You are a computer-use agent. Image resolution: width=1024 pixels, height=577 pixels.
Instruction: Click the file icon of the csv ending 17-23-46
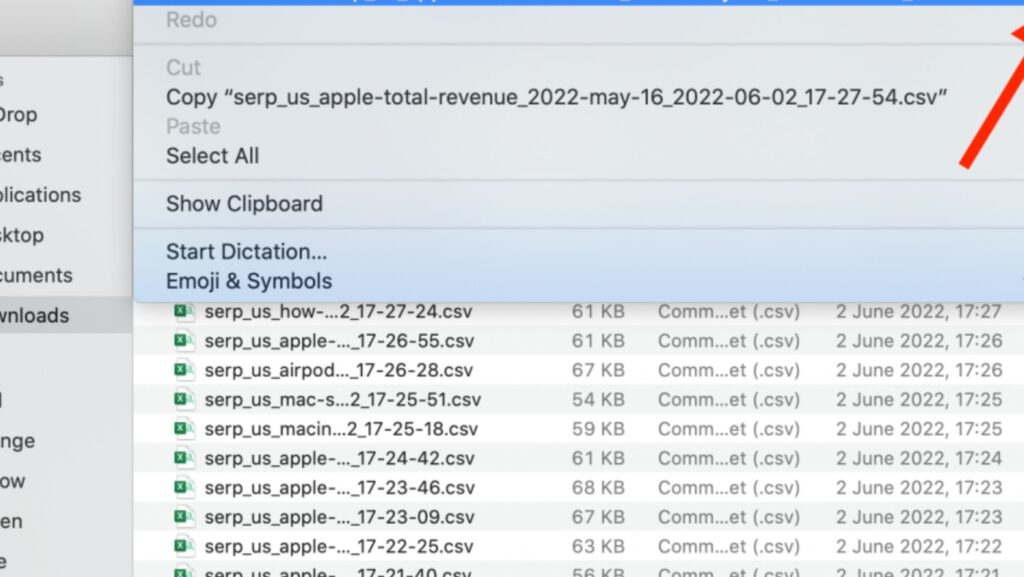pyautogui.click(x=183, y=488)
